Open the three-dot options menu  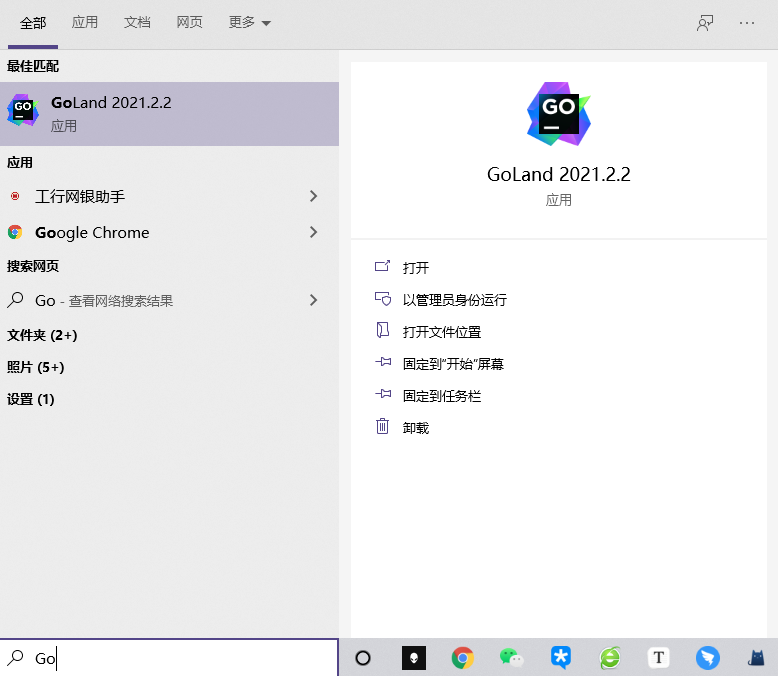pos(747,23)
